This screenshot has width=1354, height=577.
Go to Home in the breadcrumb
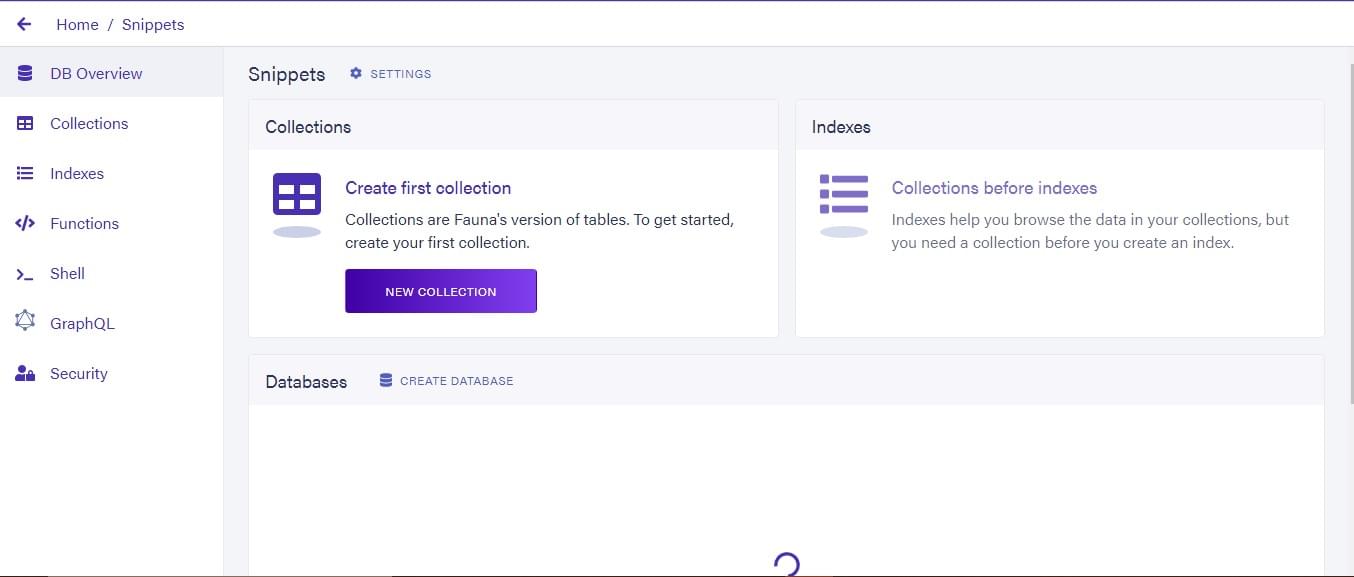77,24
